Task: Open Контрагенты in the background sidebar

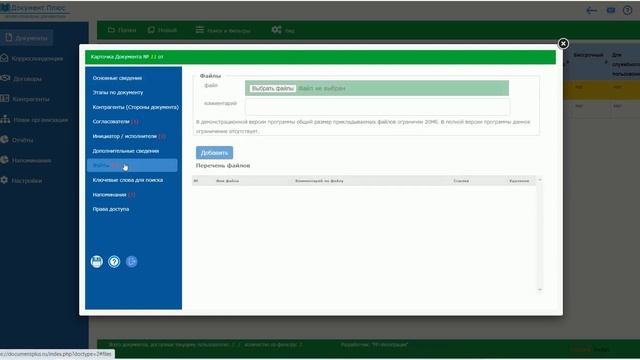Action: (x=25, y=99)
